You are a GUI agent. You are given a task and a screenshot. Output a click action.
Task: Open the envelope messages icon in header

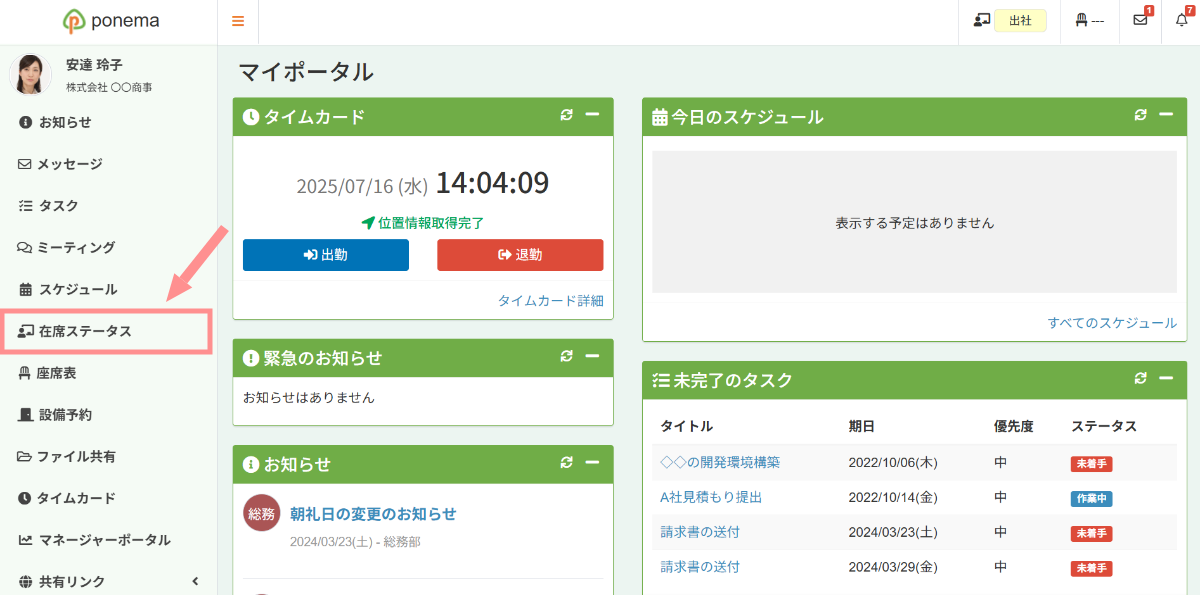1140,21
